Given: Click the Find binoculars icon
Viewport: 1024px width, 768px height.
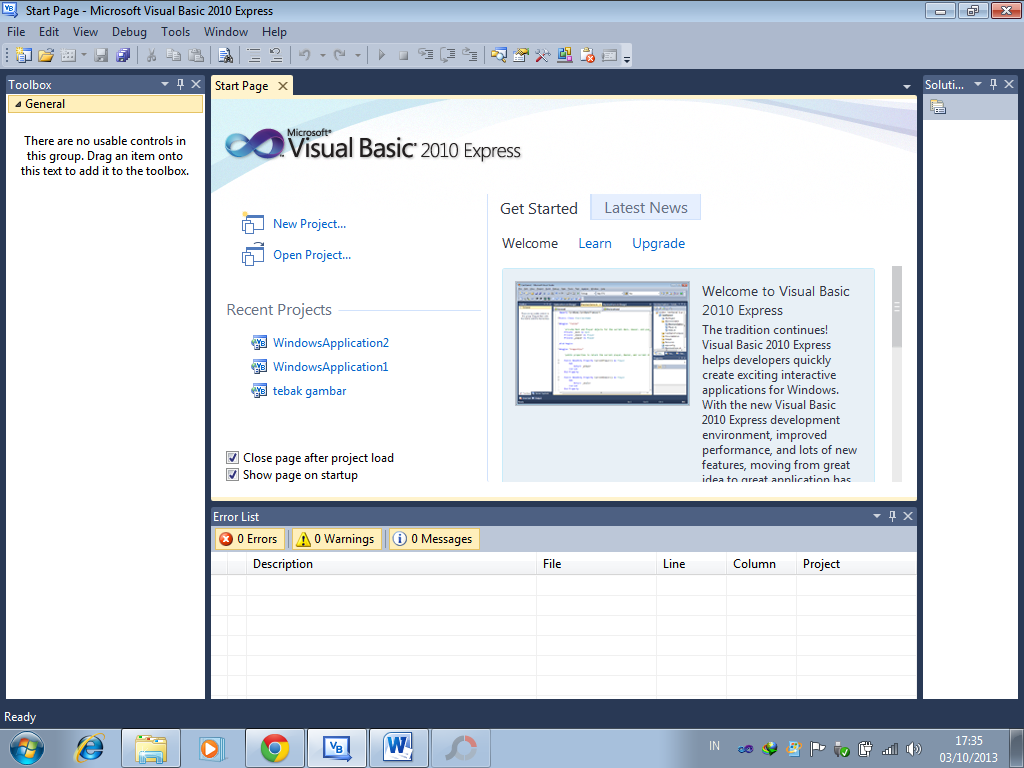Looking at the screenshot, I should point(225,56).
